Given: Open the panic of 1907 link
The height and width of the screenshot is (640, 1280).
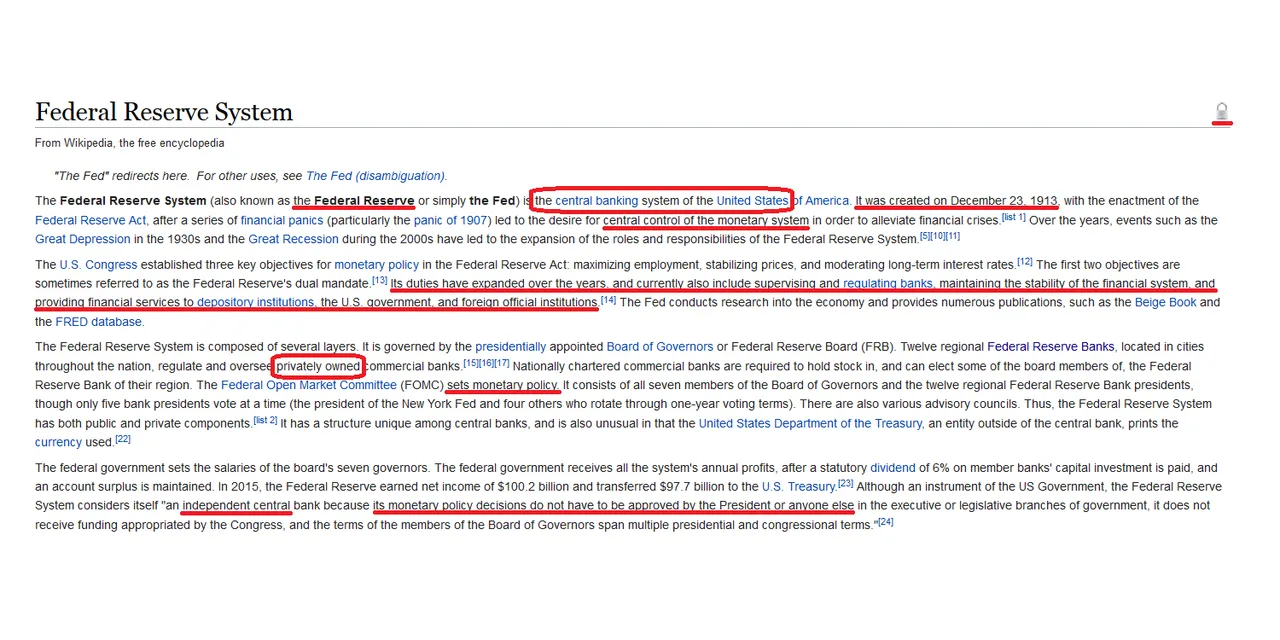Looking at the screenshot, I should click(x=451, y=220).
